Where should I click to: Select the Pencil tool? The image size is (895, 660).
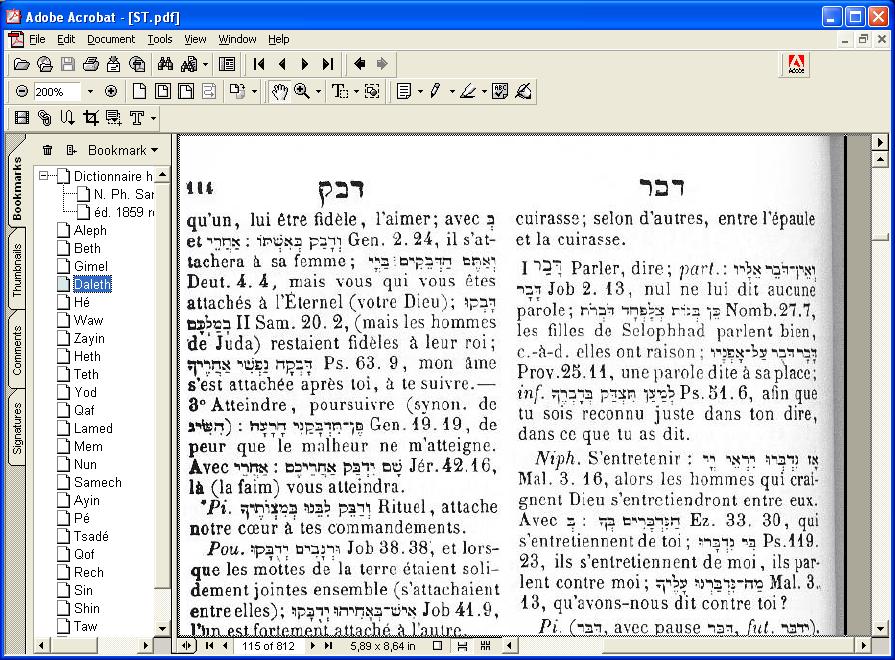point(436,91)
